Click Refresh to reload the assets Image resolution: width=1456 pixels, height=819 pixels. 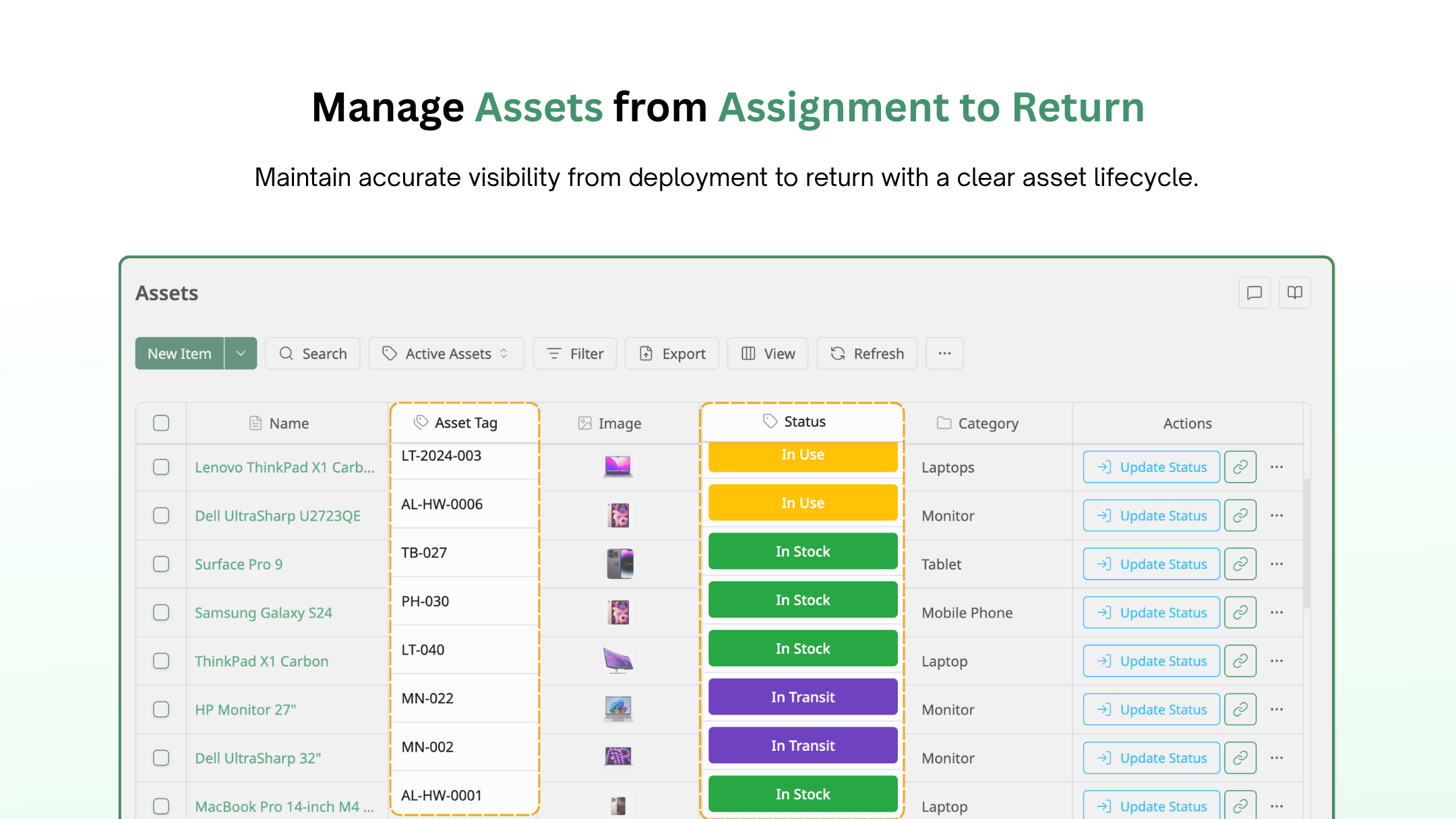(867, 353)
